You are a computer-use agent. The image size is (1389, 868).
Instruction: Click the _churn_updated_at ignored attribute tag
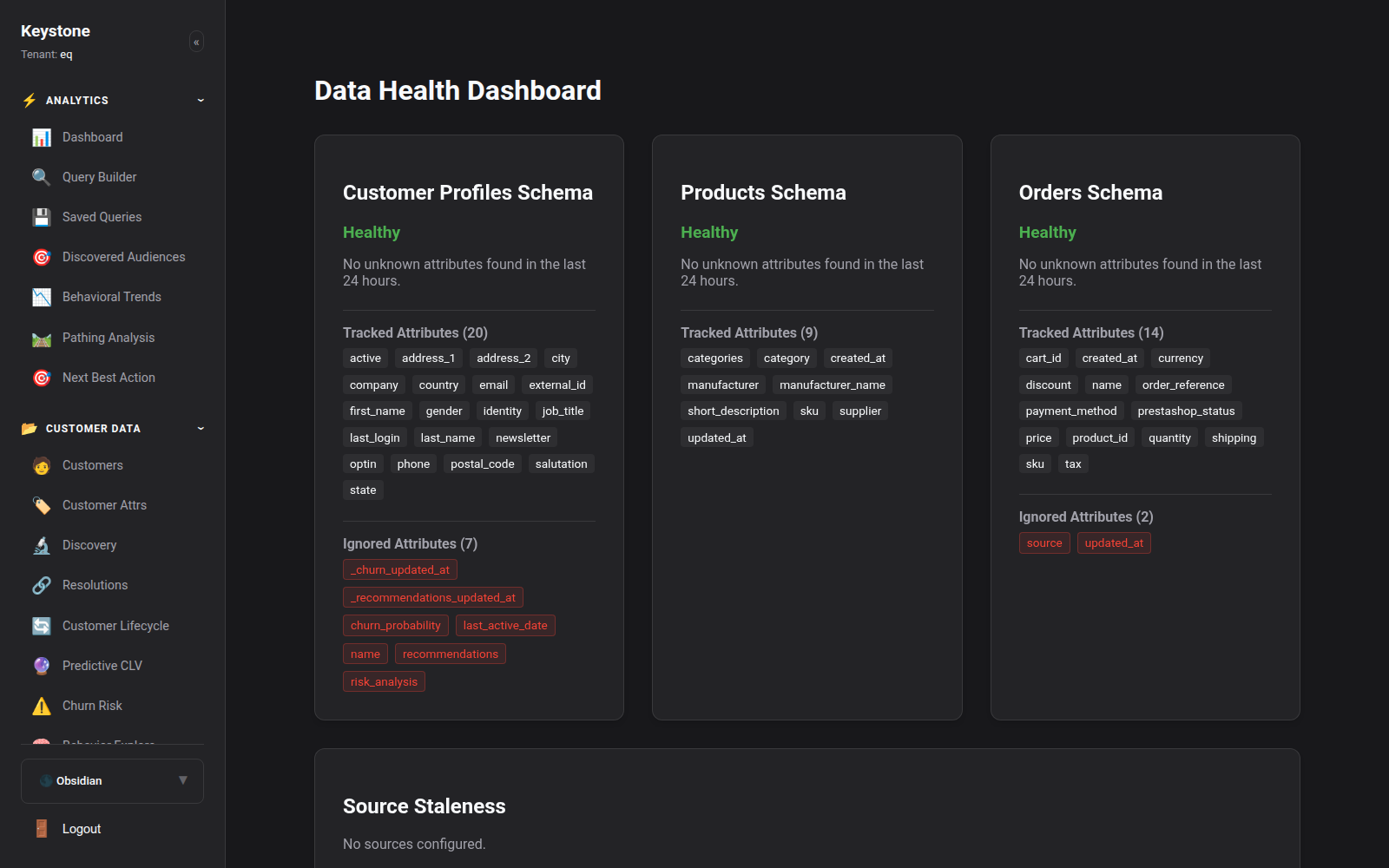coord(400,569)
